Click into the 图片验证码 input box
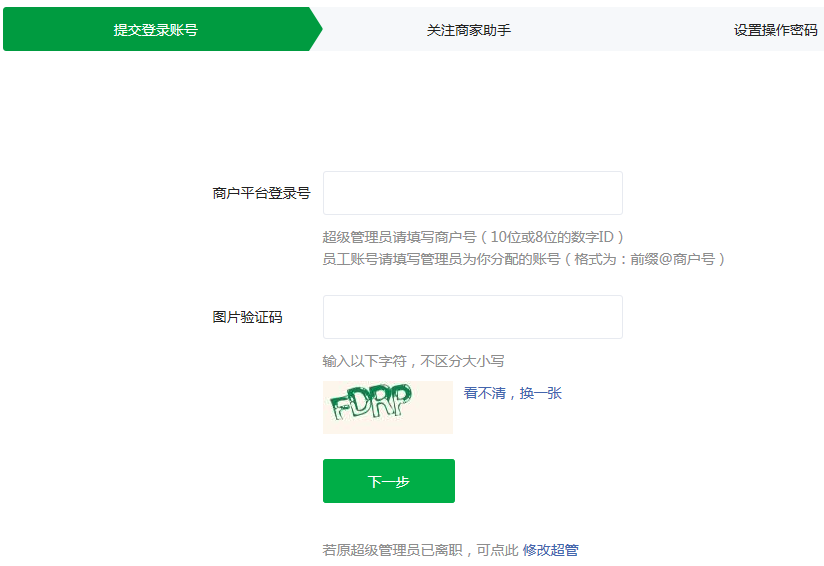 point(472,317)
